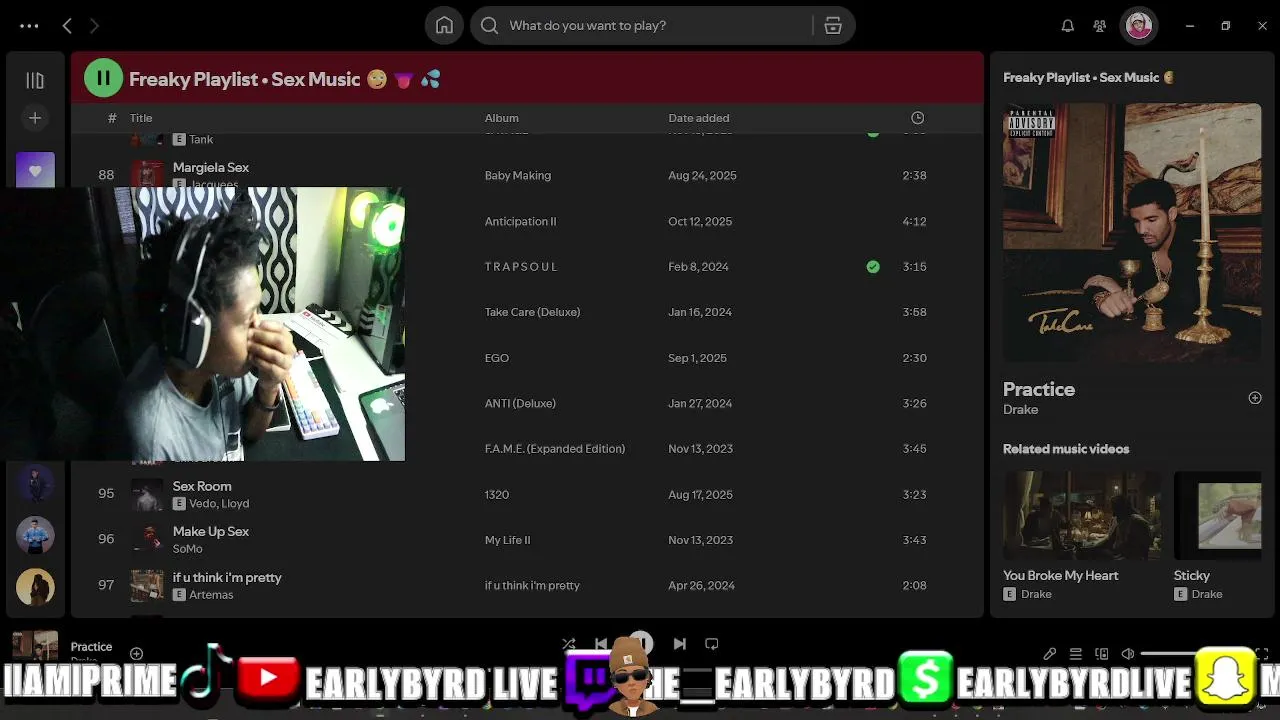1280x720 pixels.
Task: Open the if u think i'm pretty album link
Action: 533,586
